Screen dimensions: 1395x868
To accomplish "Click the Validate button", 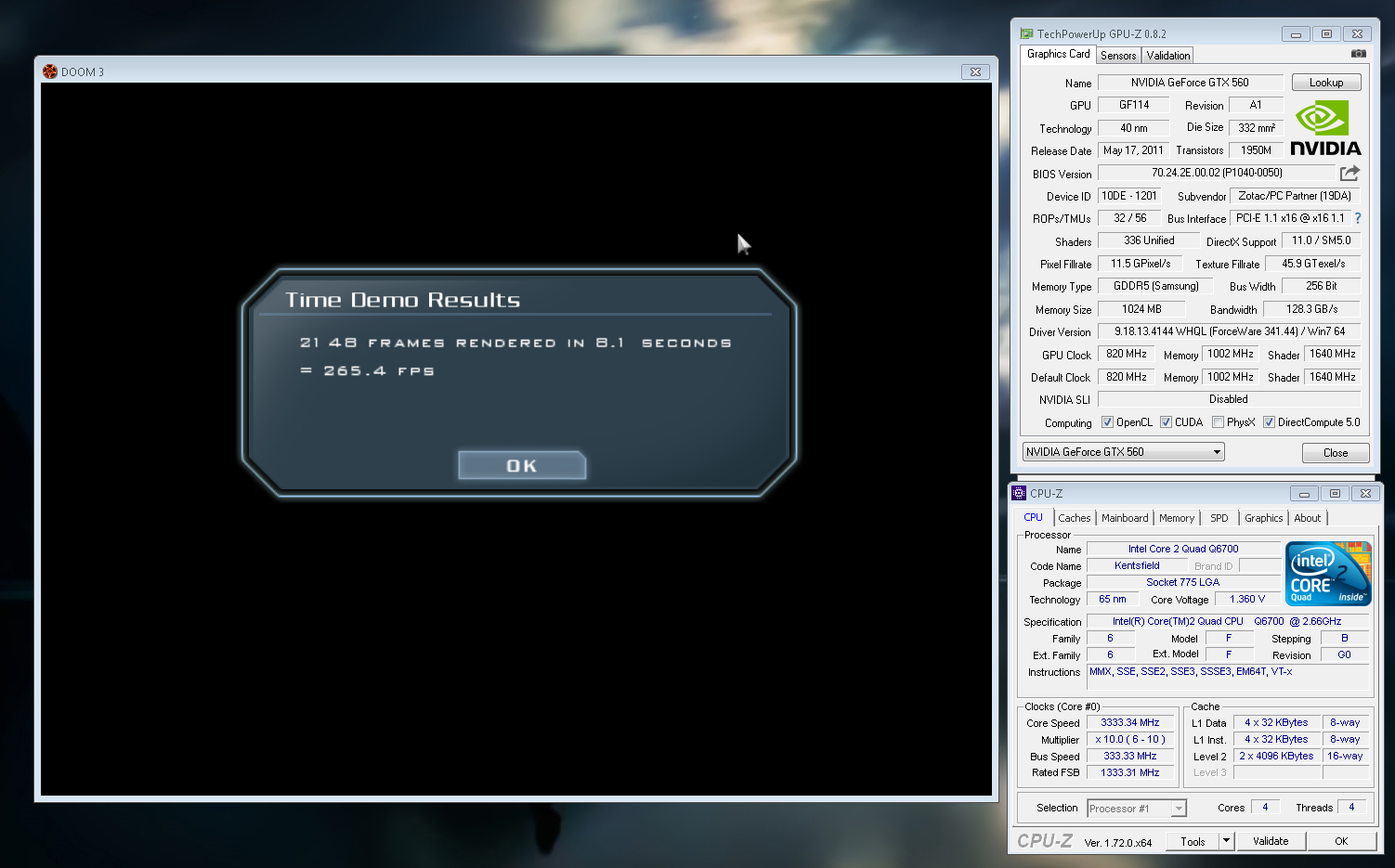I will (1271, 841).
